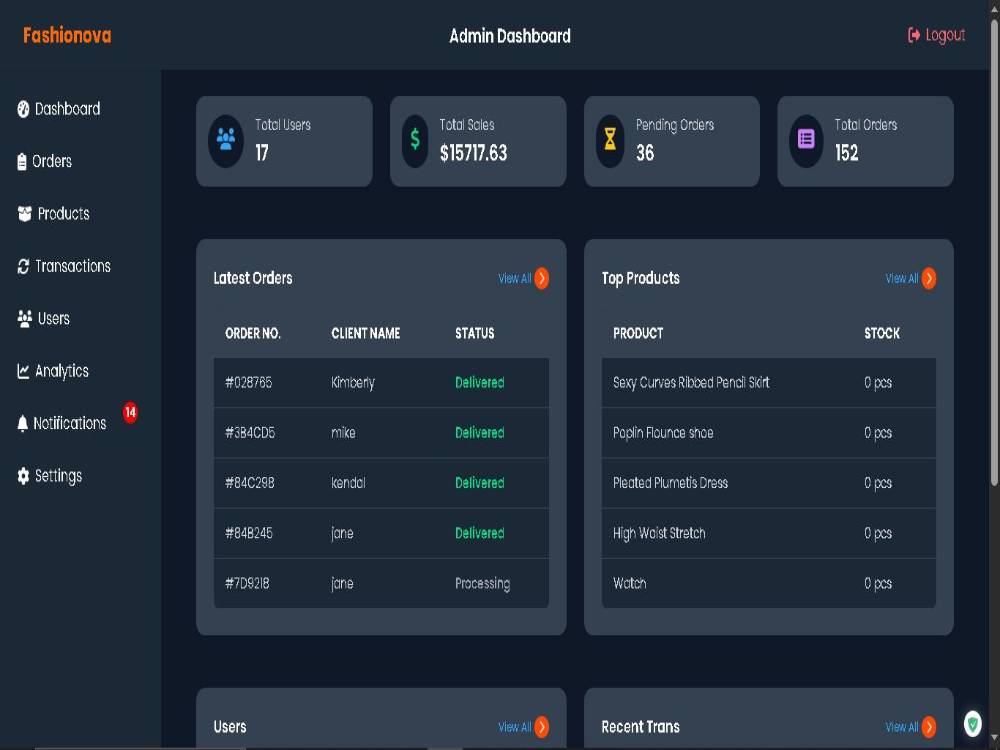Click orange arrow in Recent Trans panel
The image size is (1000, 750).
click(x=929, y=726)
